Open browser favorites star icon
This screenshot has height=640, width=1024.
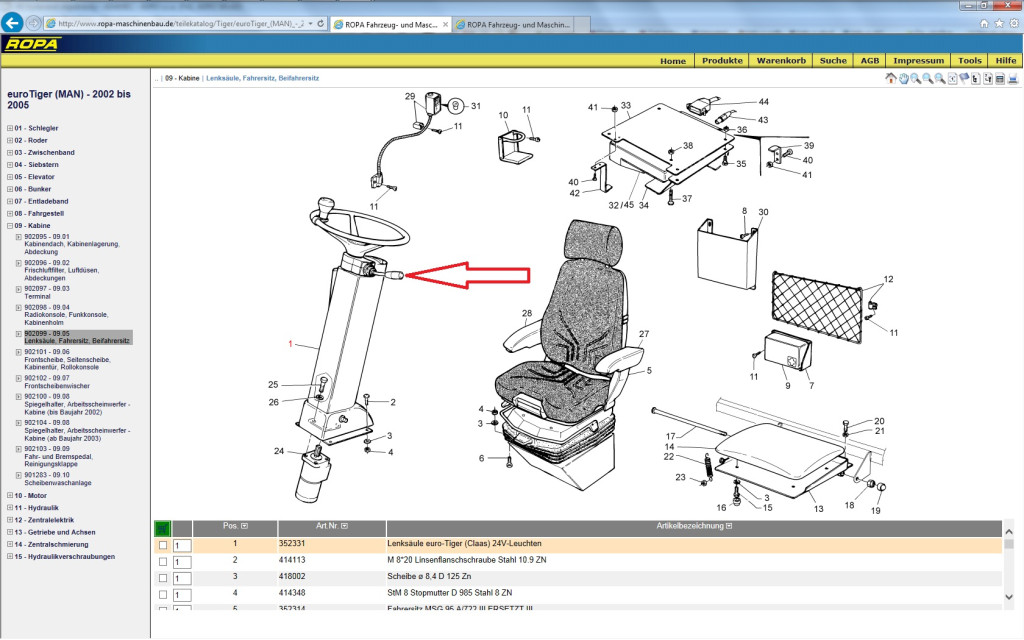[x=999, y=24]
